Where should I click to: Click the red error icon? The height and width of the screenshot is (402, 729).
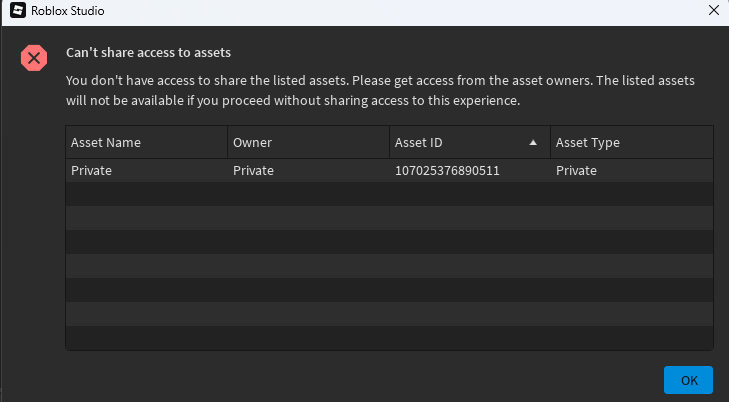(x=34, y=58)
